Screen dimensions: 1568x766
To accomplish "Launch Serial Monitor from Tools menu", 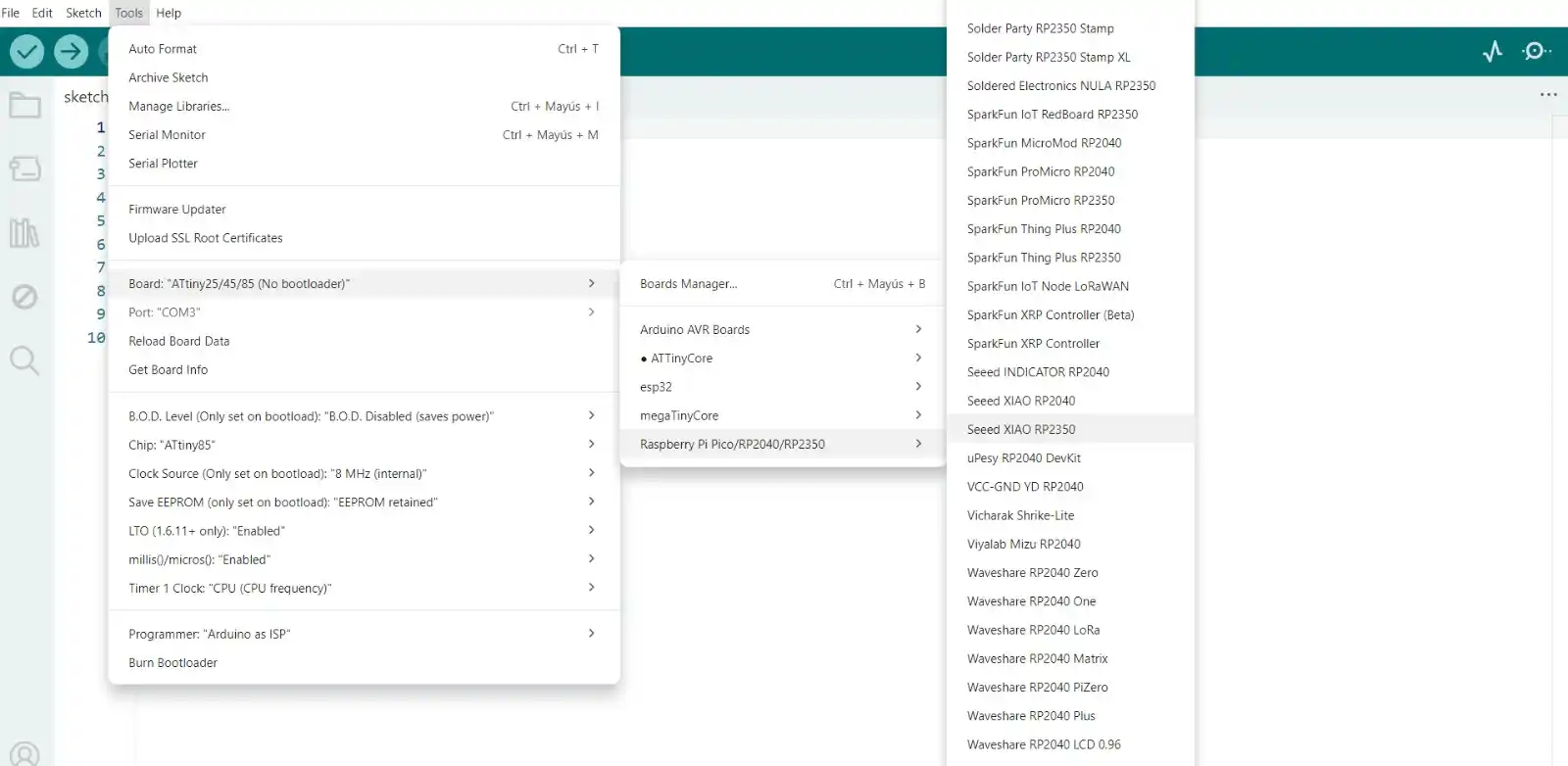I will [x=364, y=135].
